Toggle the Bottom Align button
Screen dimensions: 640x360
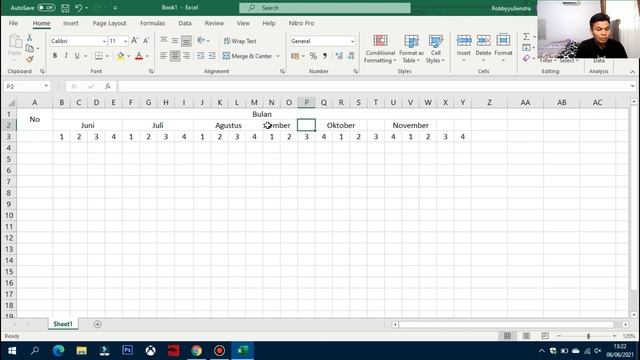pos(186,40)
